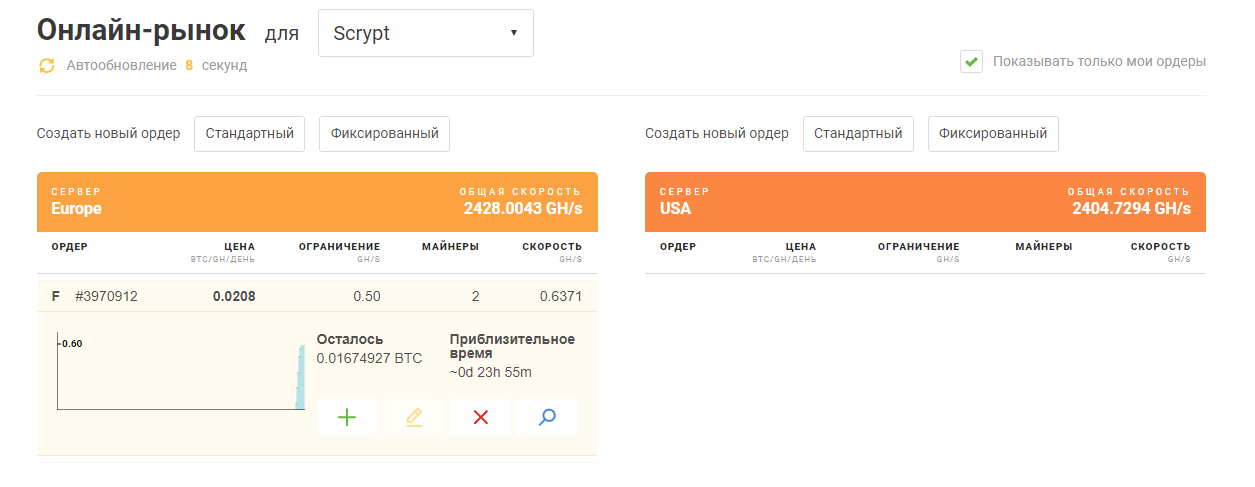Click the yellow pencil edit icon
Viewport: 1255px width, 487px height.
click(414, 417)
